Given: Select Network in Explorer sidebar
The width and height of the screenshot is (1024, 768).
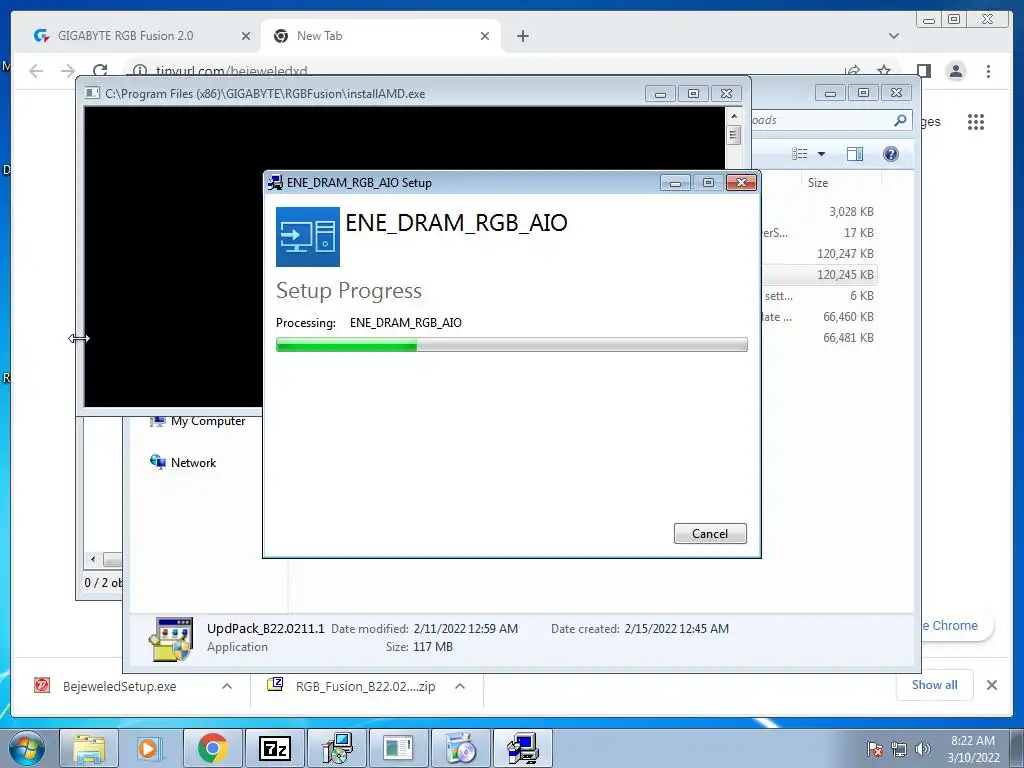Looking at the screenshot, I should 184,462.
